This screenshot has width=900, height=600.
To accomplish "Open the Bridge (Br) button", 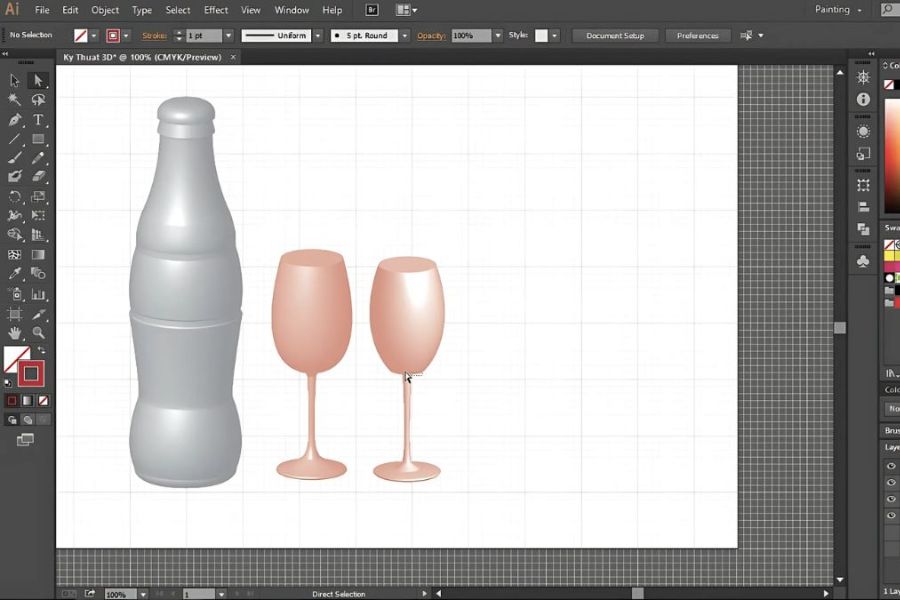I will point(372,10).
